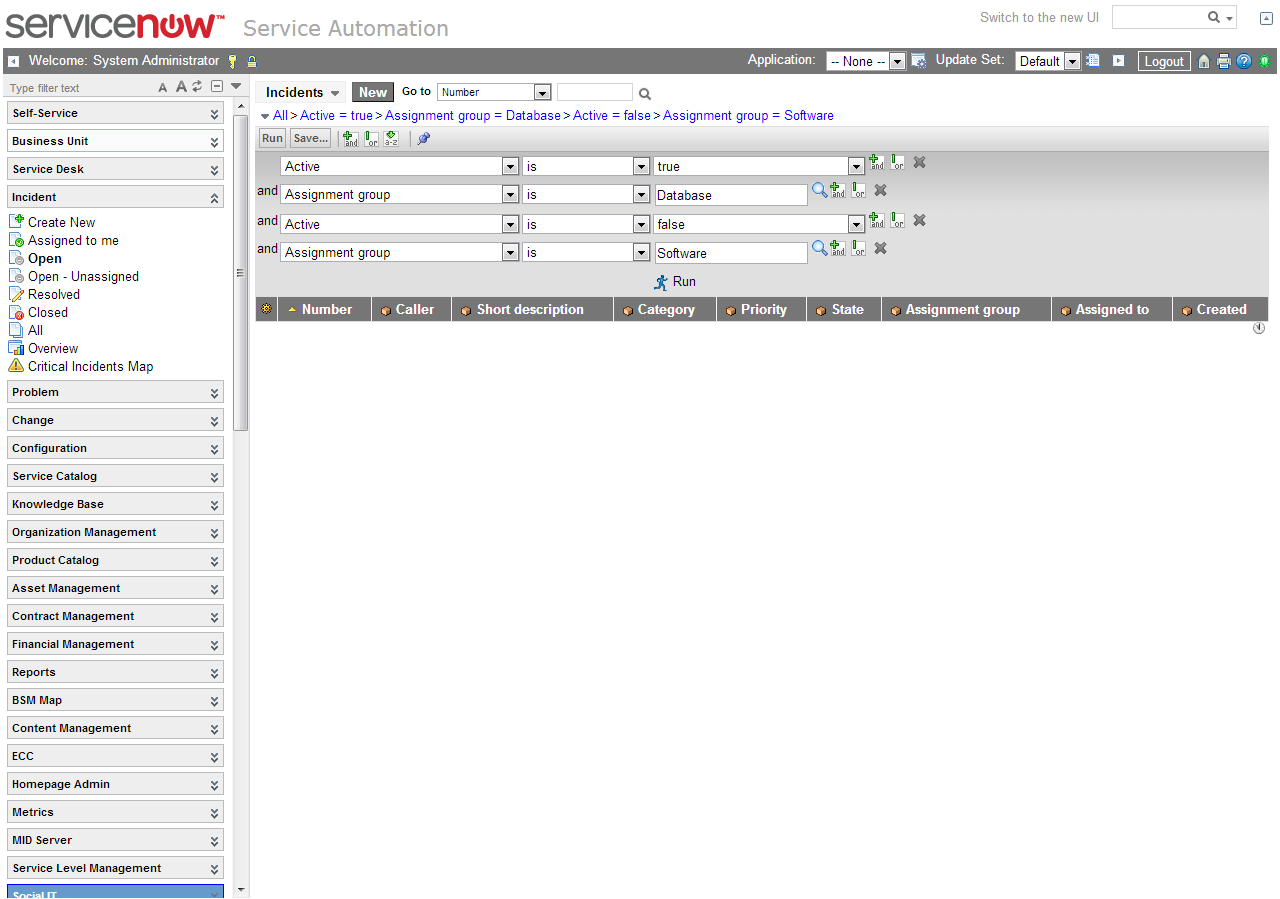Click Switch to the new UI link

(1039, 17)
